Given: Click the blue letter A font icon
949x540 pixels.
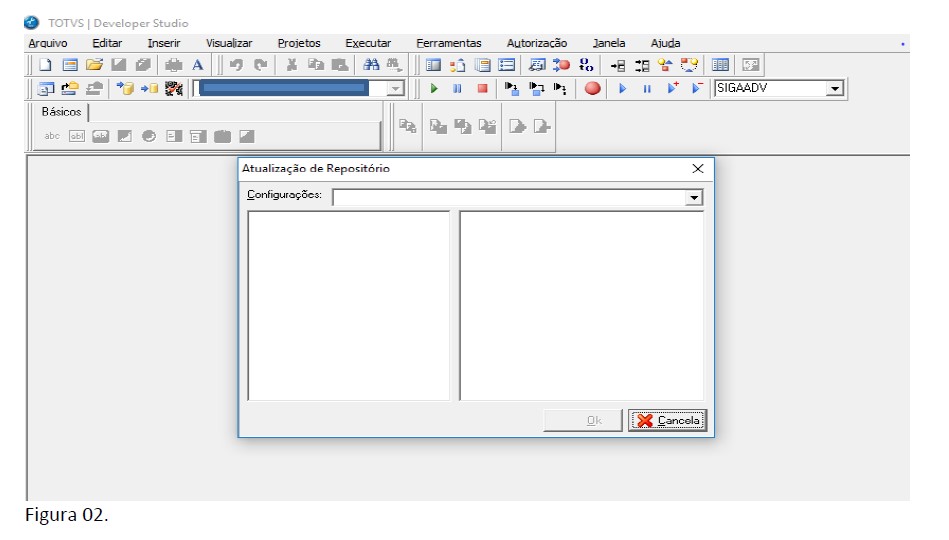Looking at the screenshot, I should tap(197, 65).
